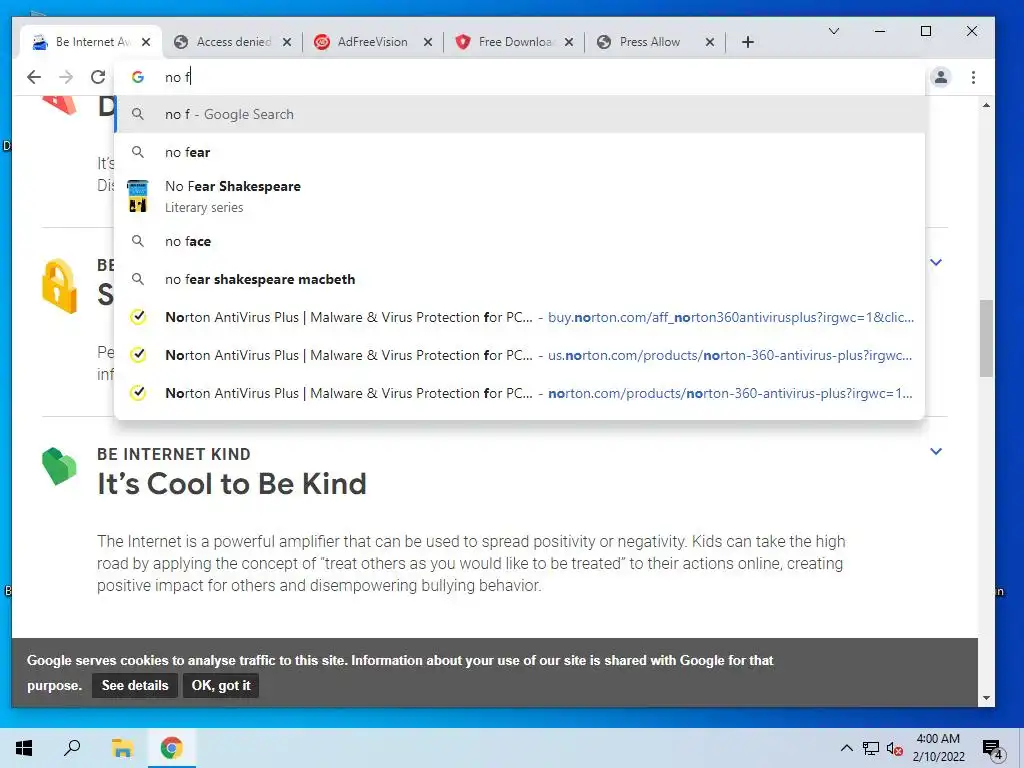This screenshot has width=1024, height=768.
Task: Go back using the browser back arrow
Action: point(34,77)
